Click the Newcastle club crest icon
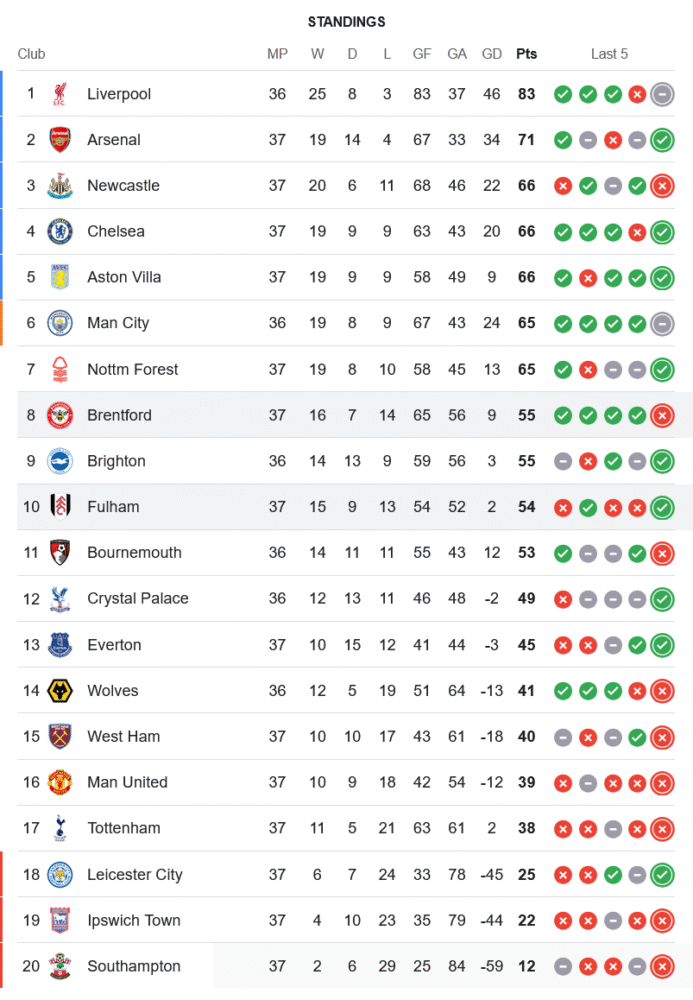Viewport: 693px width, 1000px height. click(x=60, y=186)
